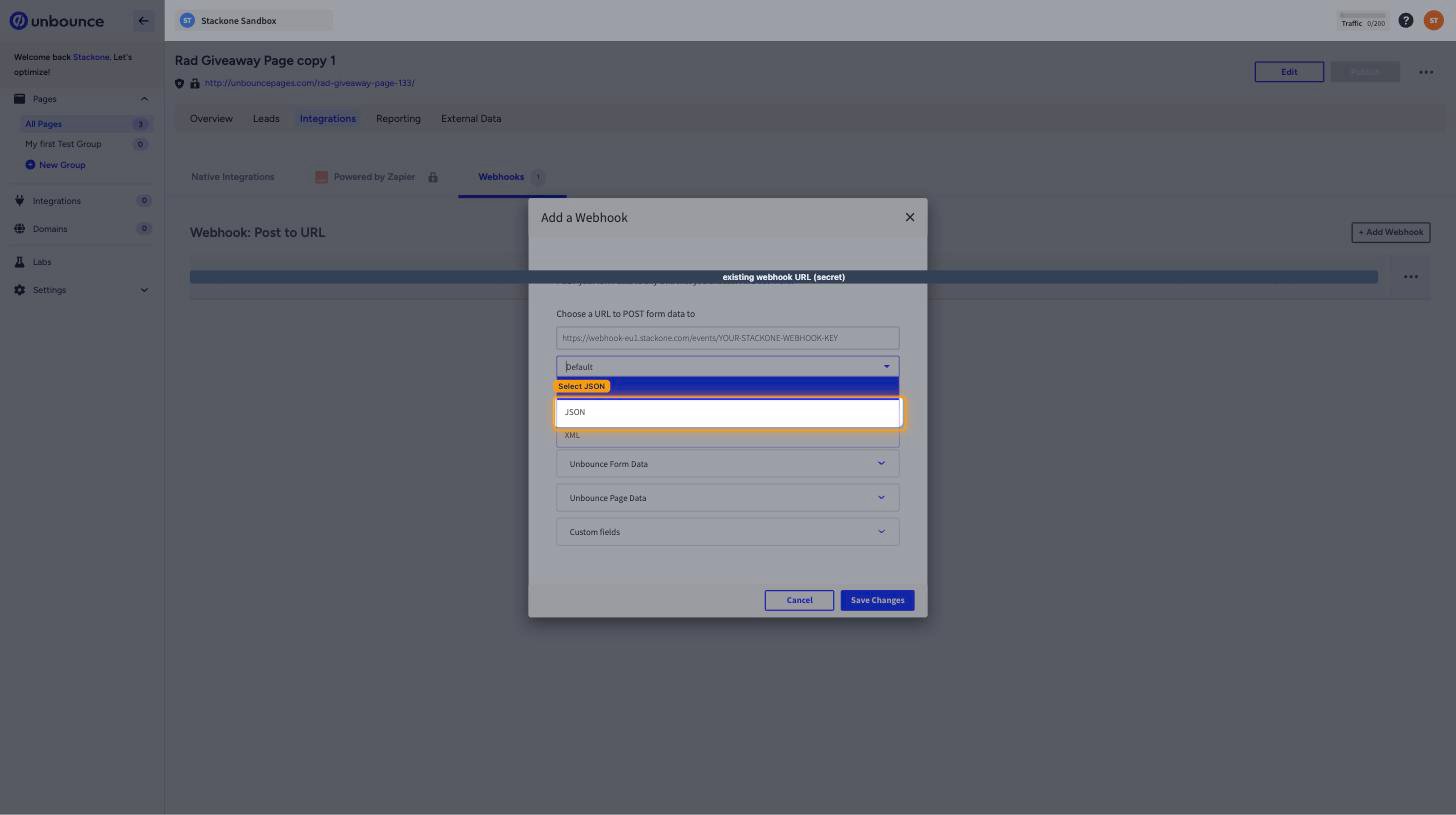Open Domains in left sidebar
The image size is (1456, 815).
(50, 229)
